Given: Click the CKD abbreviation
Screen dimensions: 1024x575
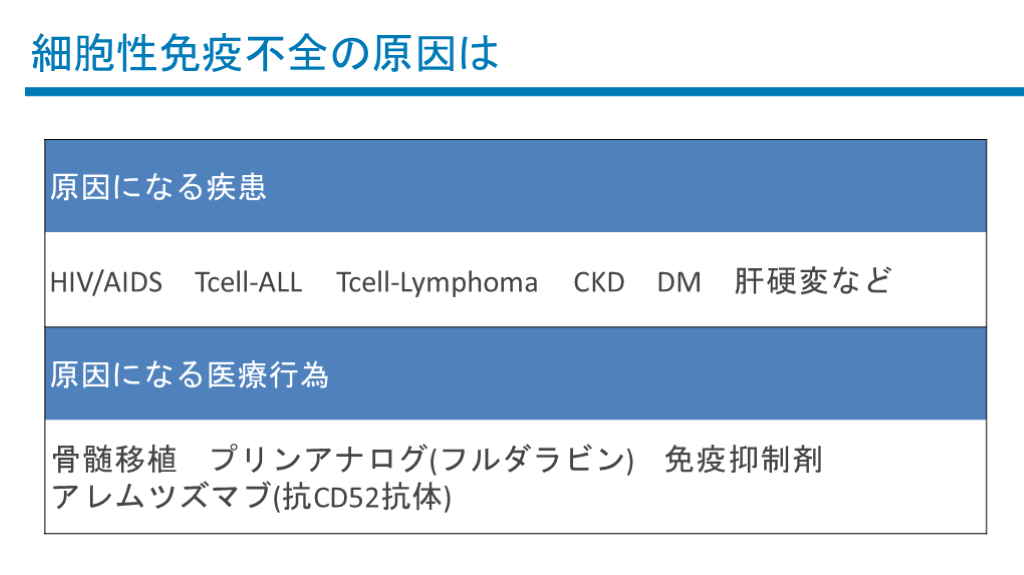Looking at the screenshot, I should point(598,283).
